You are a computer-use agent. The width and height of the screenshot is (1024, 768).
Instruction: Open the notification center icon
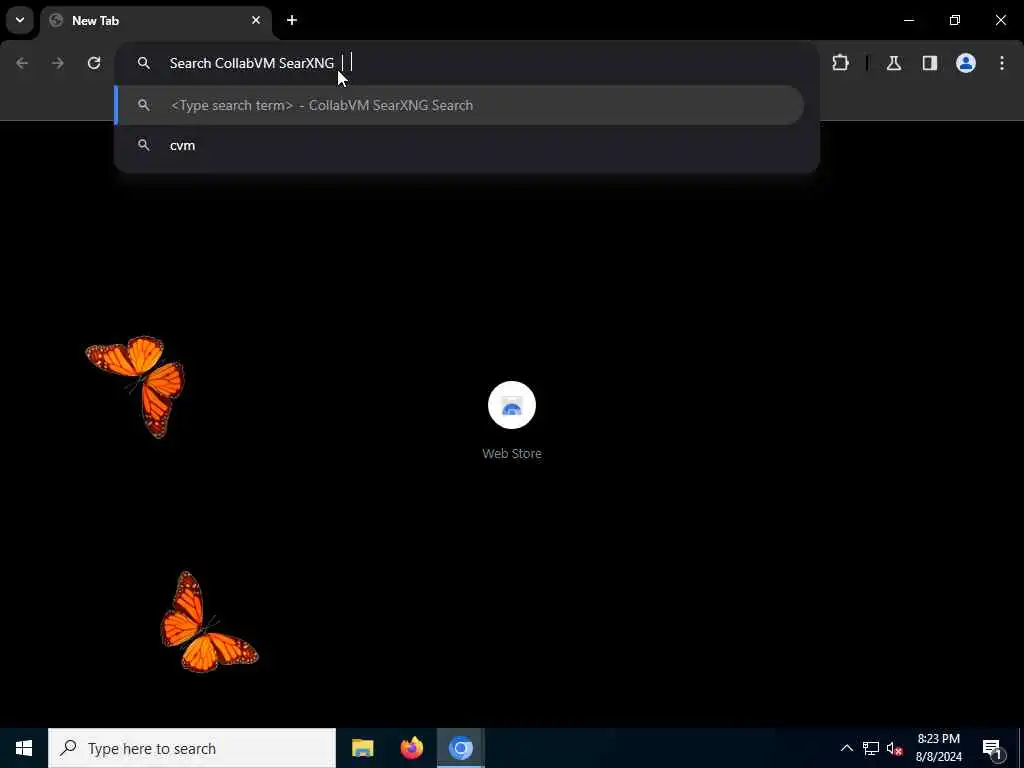coord(993,748)
